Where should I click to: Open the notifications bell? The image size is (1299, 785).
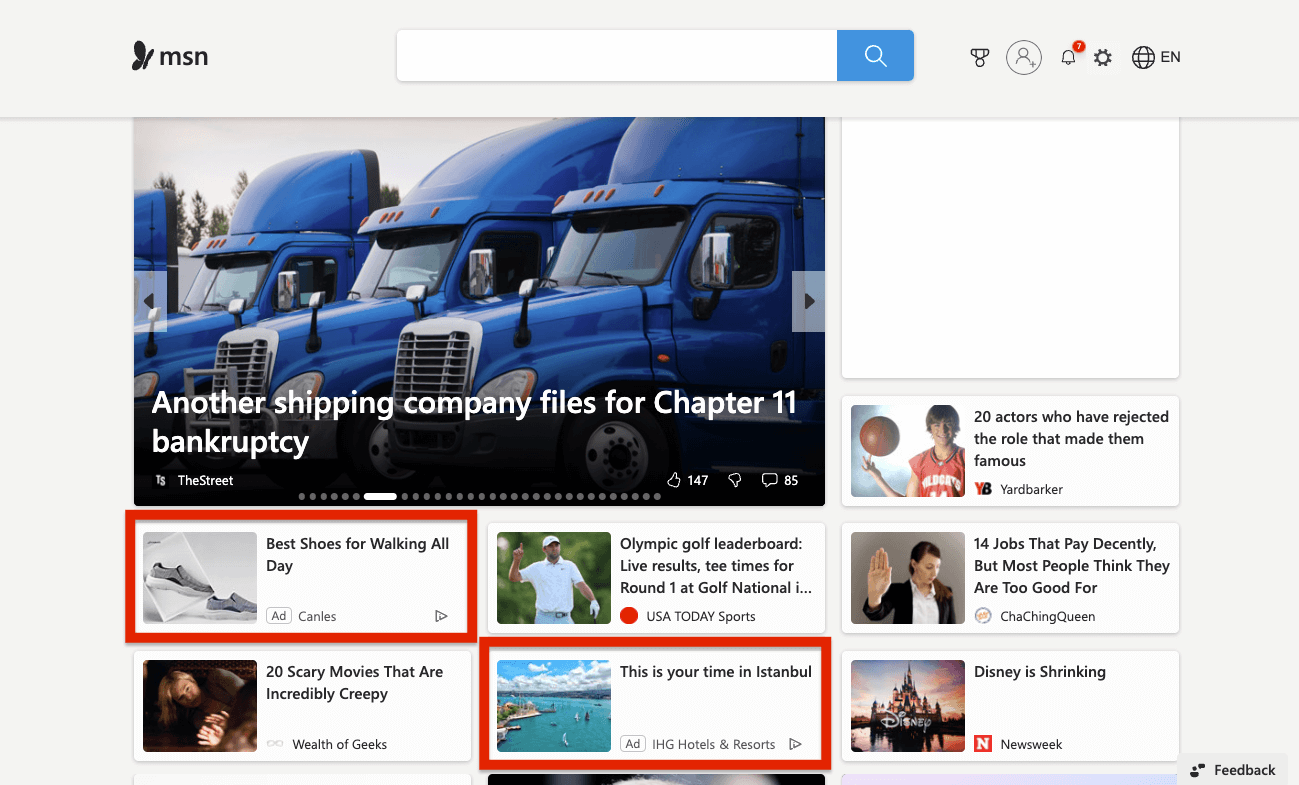(1068, 58)
